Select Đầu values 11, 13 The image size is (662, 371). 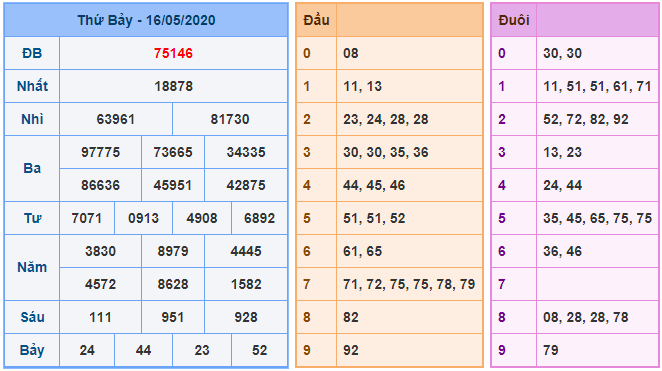click(363, 86)
